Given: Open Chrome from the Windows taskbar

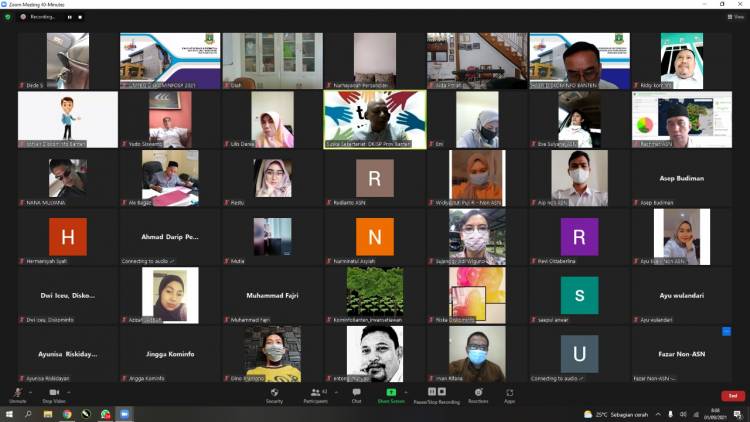Looking at the screenshot, I should click(x=67, y=414).
